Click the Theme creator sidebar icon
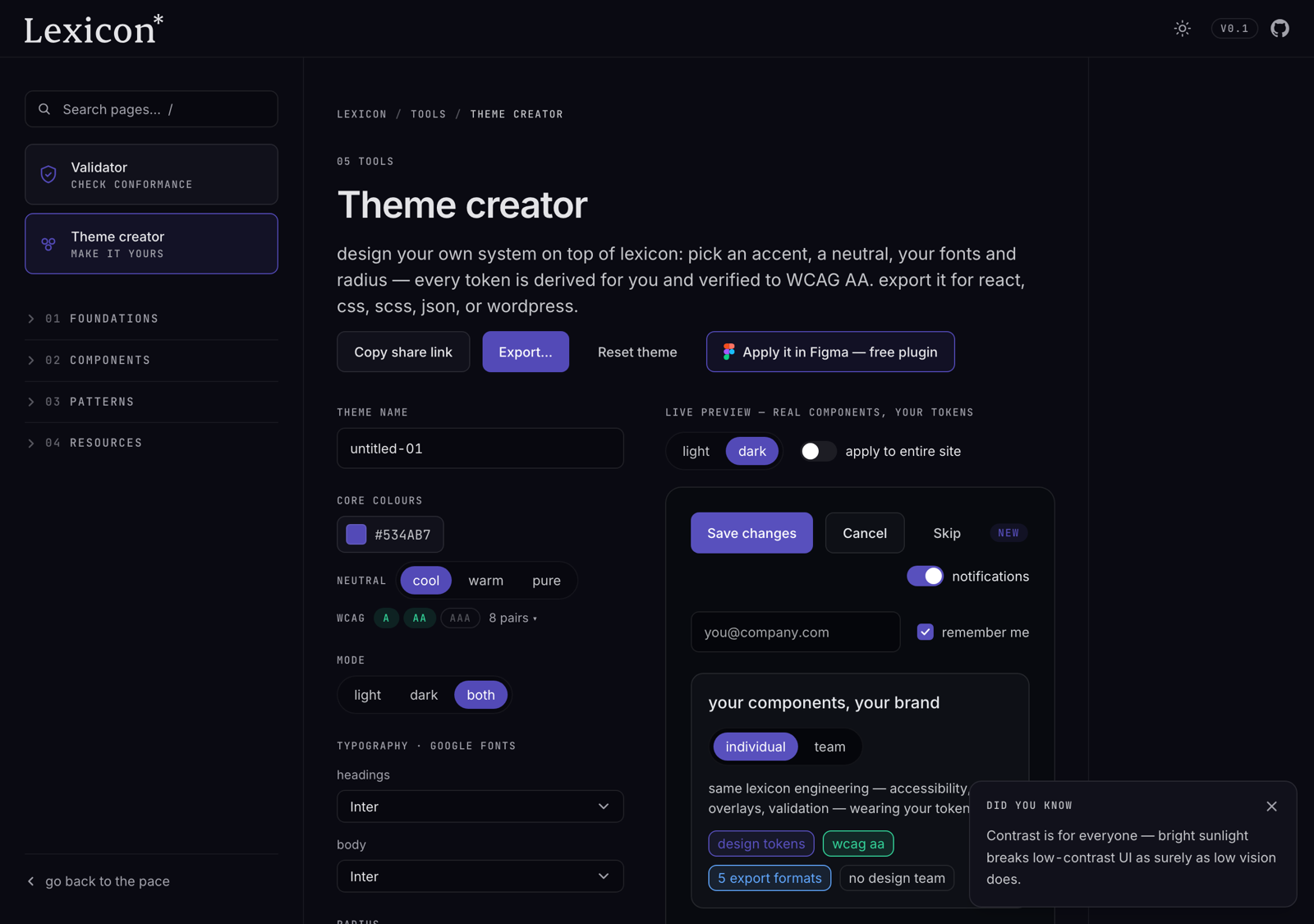 click(48, 244)
